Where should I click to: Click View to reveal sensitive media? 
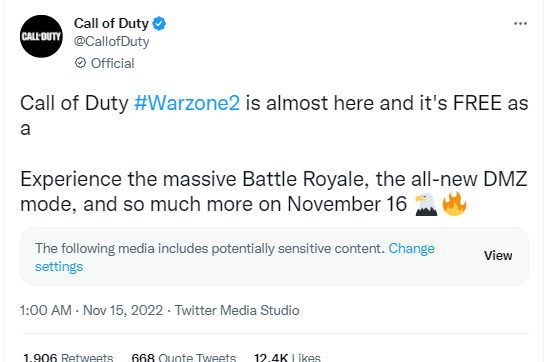click(498, 256)
